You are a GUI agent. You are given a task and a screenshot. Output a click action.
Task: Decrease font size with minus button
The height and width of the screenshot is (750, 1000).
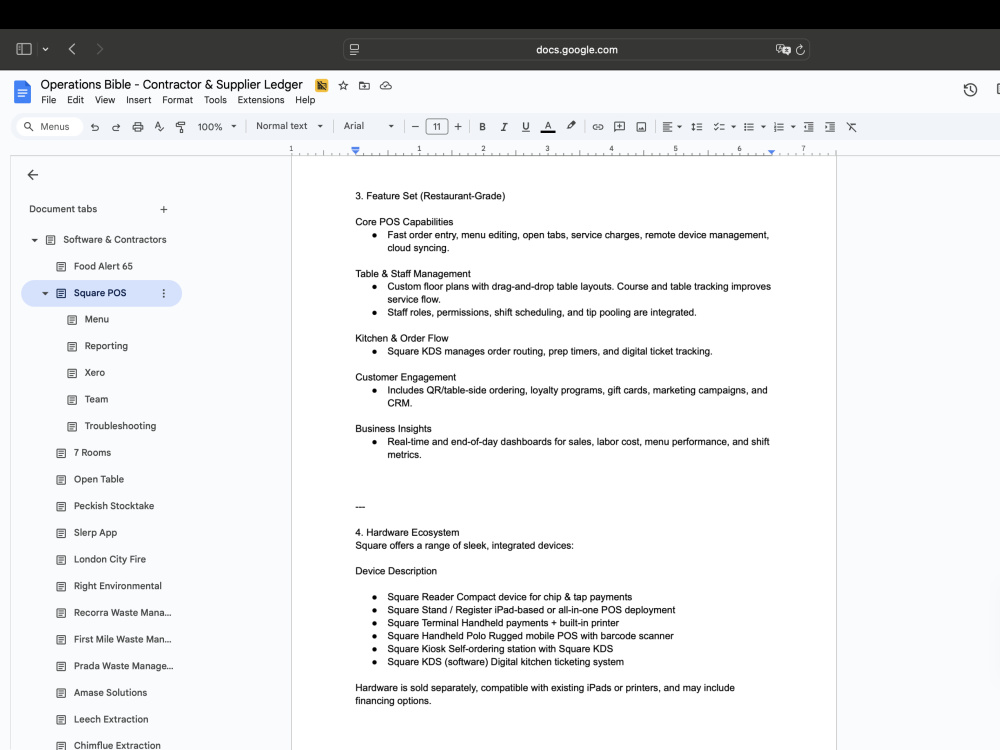click(415, 127)
